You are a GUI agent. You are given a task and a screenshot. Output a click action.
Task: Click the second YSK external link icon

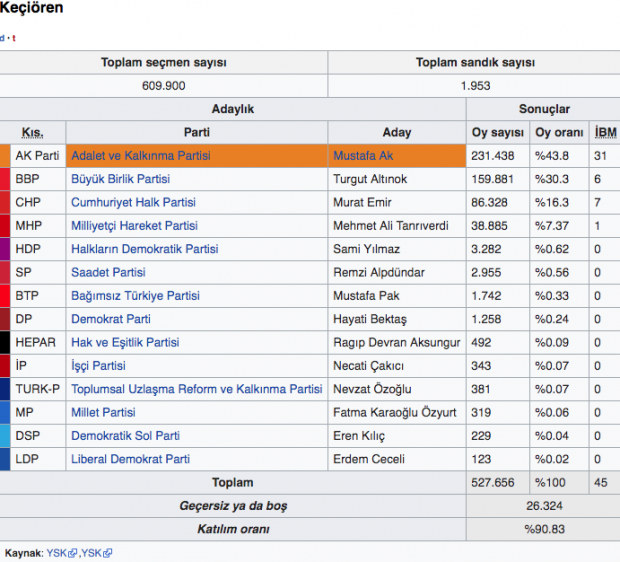point(106,553)
